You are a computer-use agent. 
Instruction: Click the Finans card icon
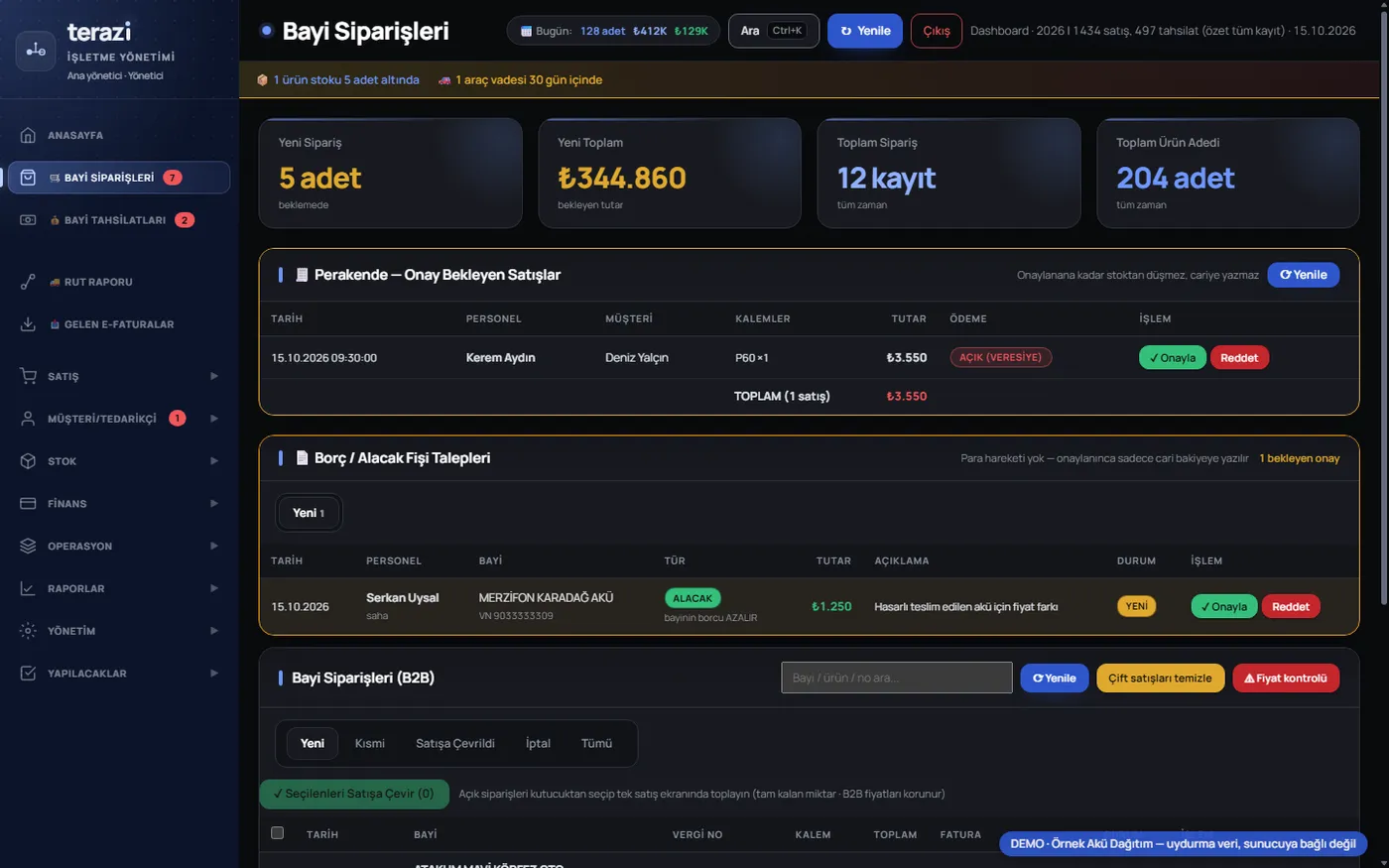tap(28, 504)
